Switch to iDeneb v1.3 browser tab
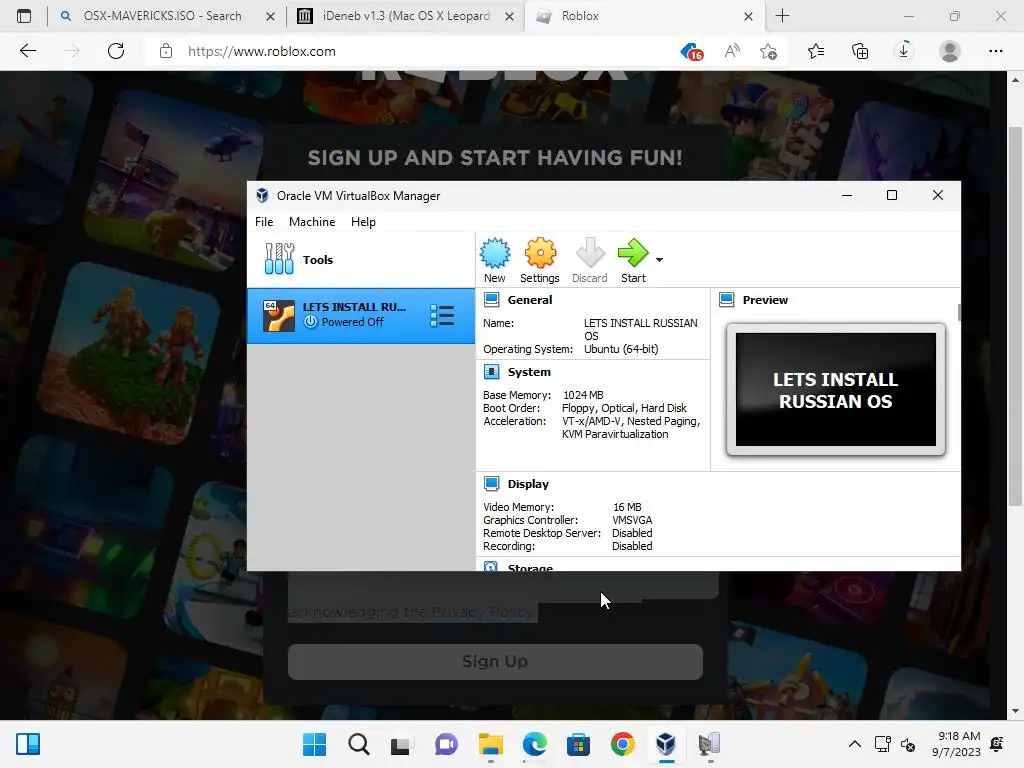1024x768 pixels. pyautogui.click(x=404, y=16)
